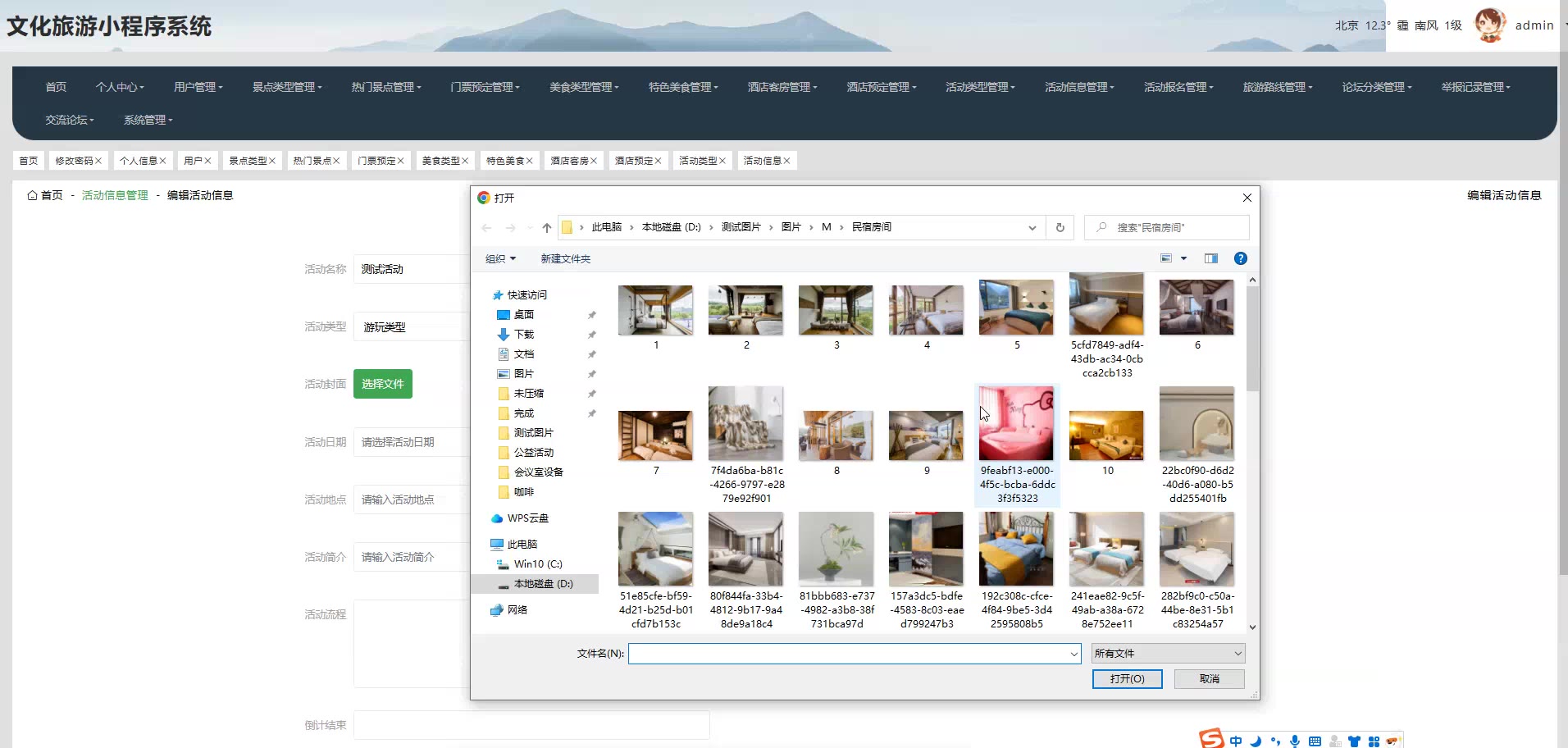
Task: Select the Desktop (桌面) quick access item
Action: point(523,315)
